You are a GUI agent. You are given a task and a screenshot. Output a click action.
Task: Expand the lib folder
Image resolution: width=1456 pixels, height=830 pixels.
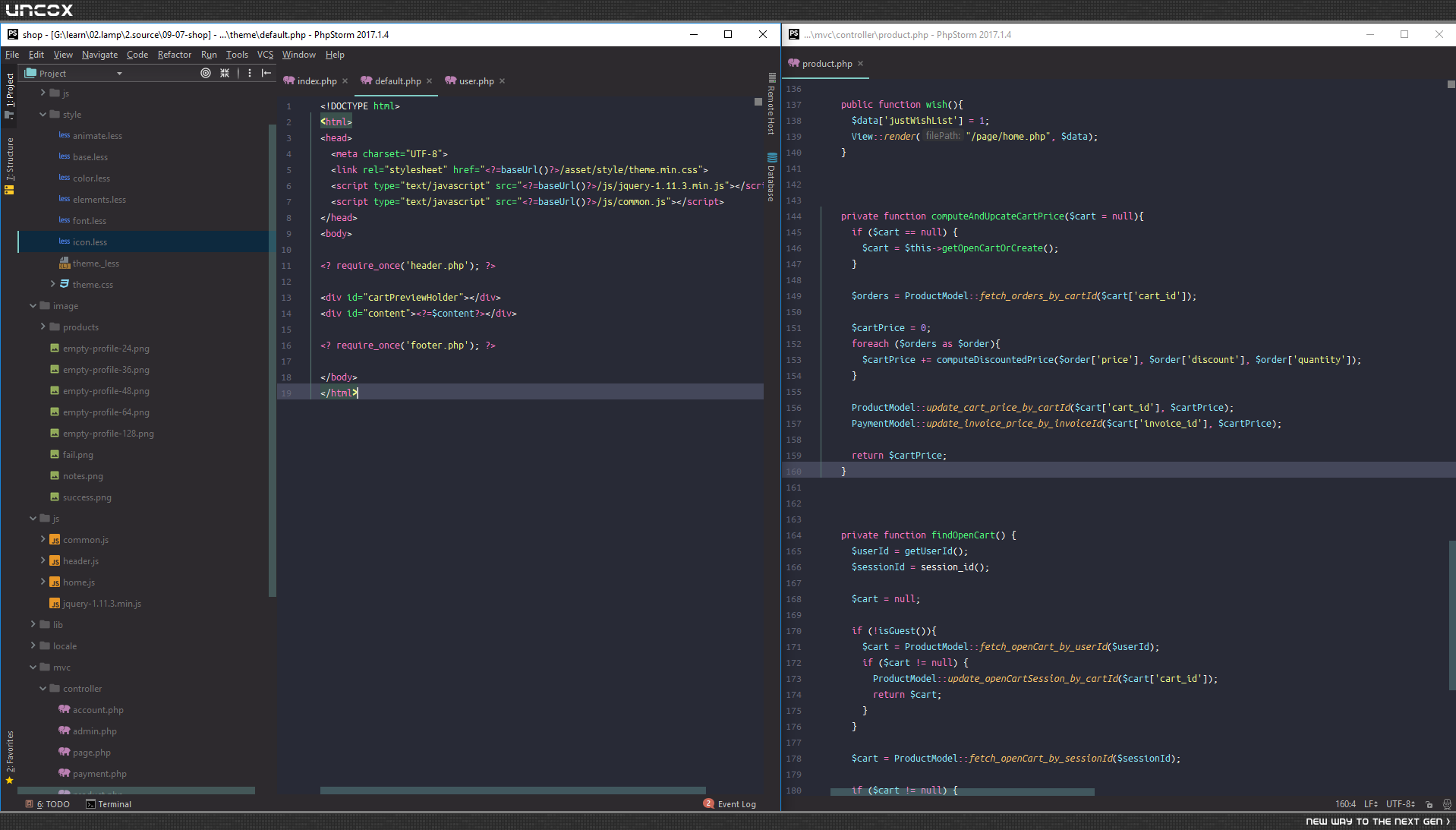click(x=33, y=625)
